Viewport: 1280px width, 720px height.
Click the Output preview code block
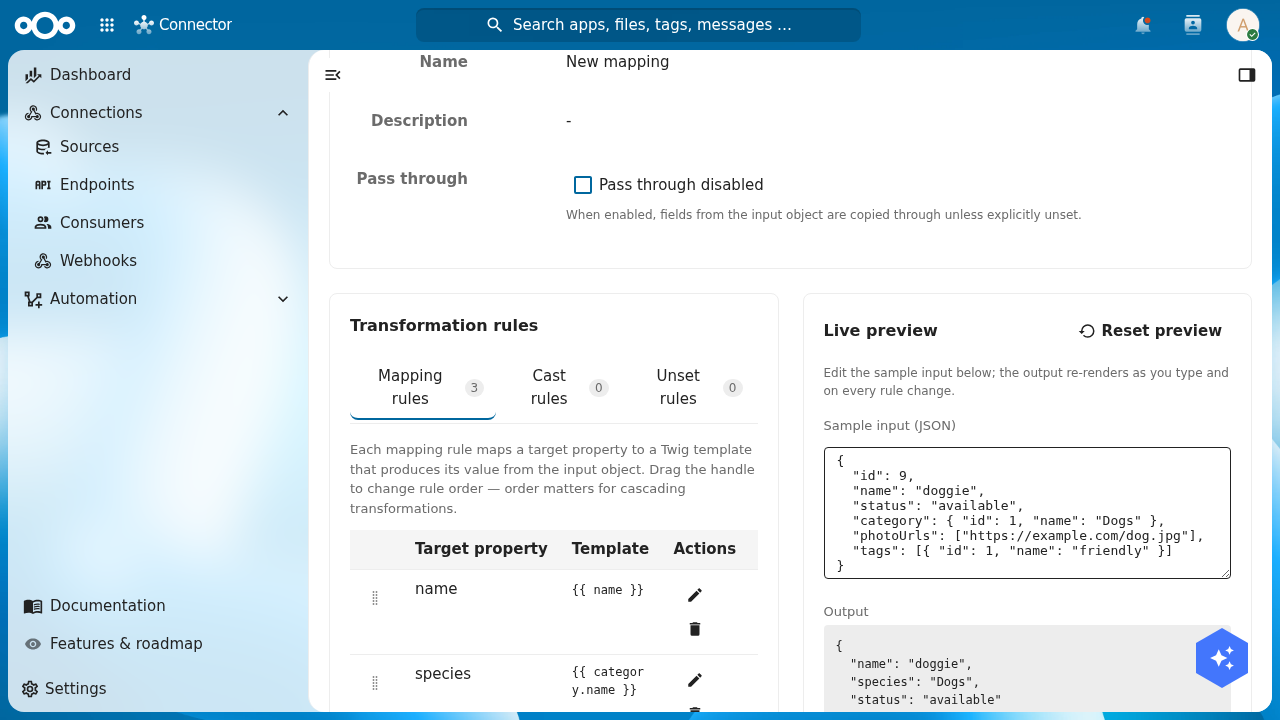click(x=1027, y=669)
